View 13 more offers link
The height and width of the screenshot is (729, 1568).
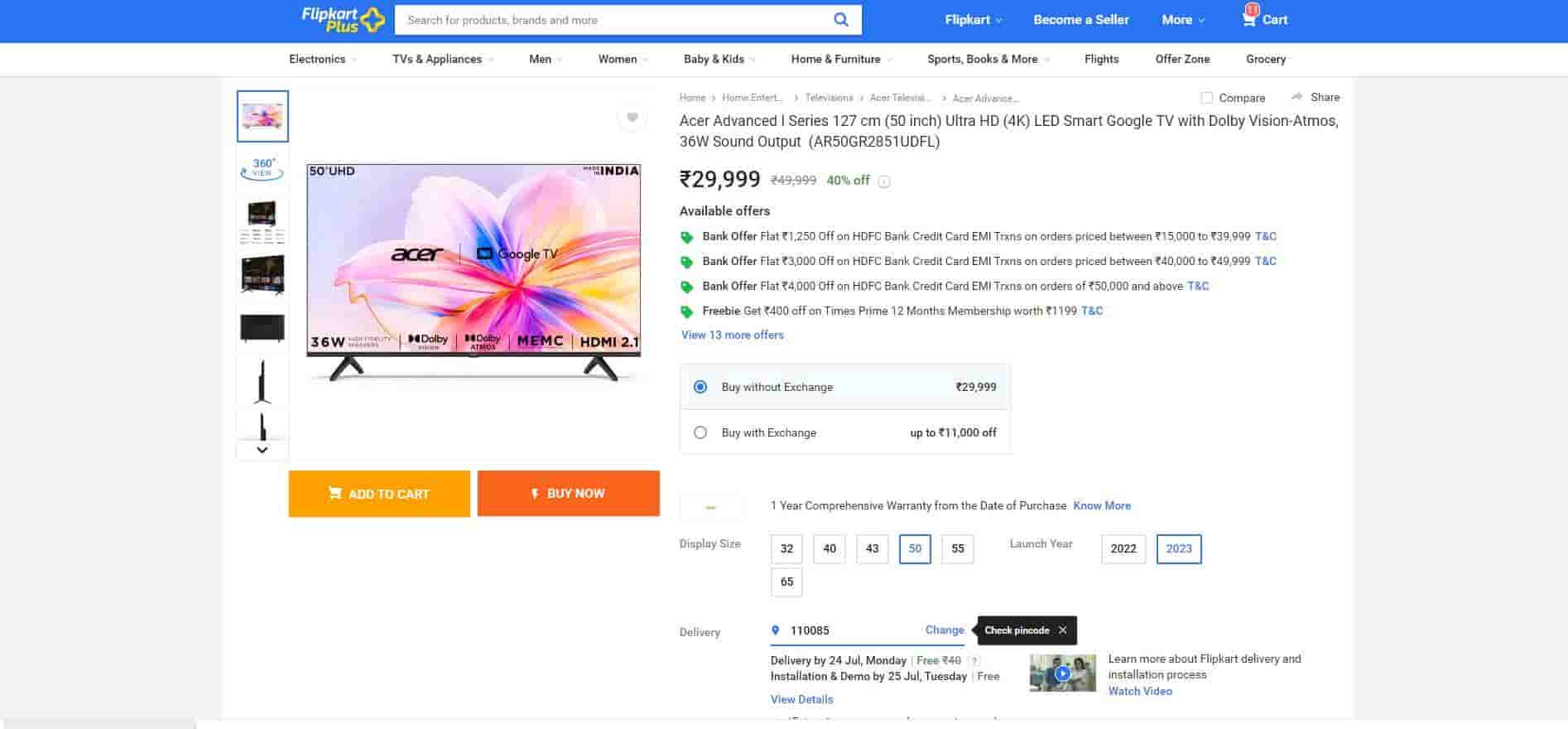(732, 336)
